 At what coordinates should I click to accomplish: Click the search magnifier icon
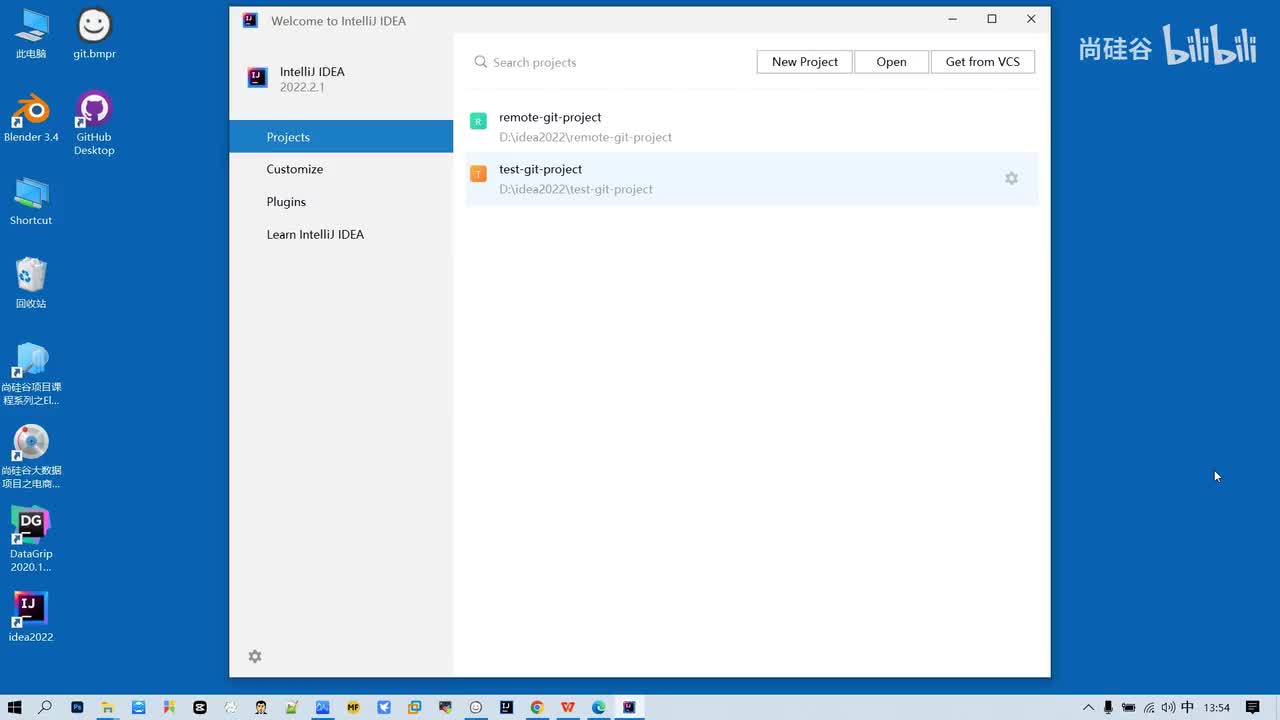(481, 62)
